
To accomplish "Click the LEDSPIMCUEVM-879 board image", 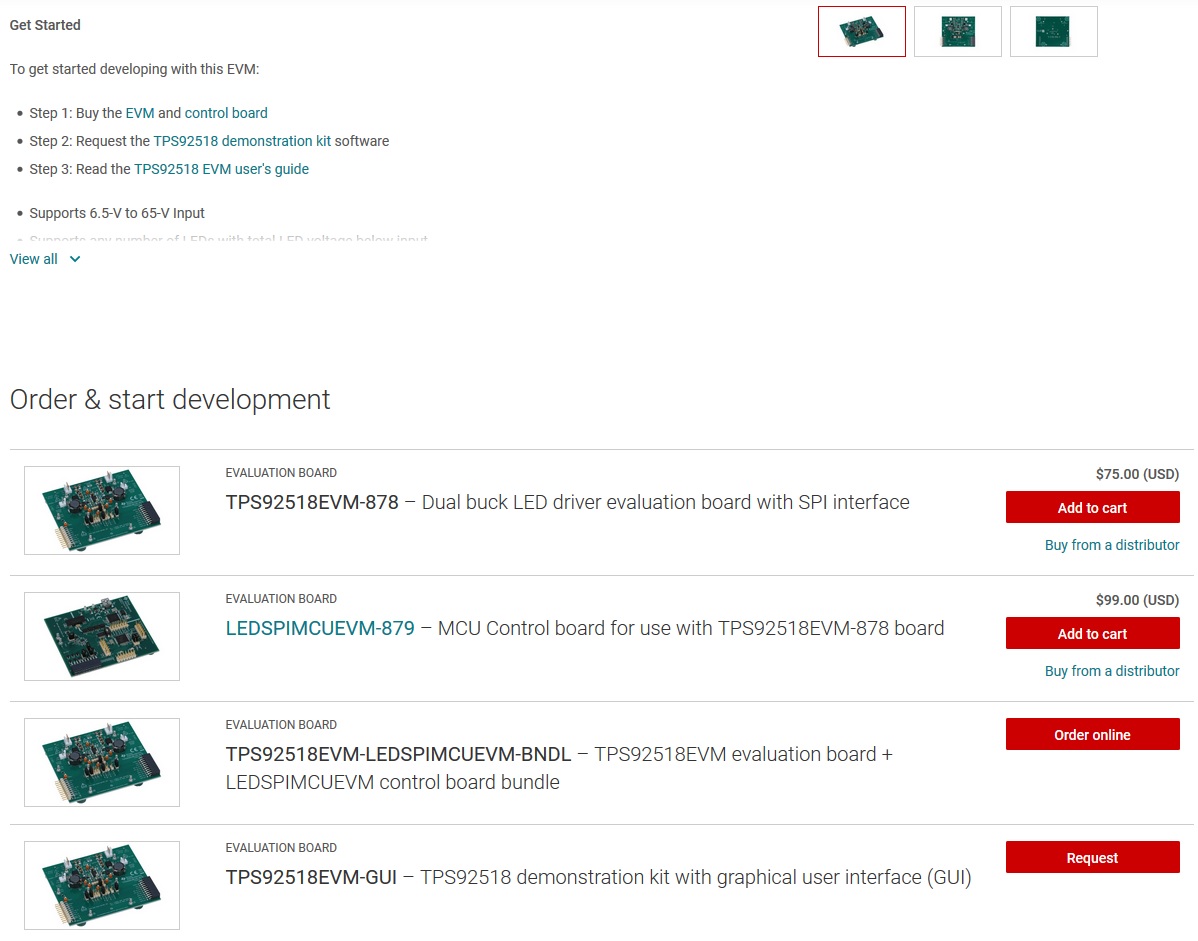I will (102, 636).
